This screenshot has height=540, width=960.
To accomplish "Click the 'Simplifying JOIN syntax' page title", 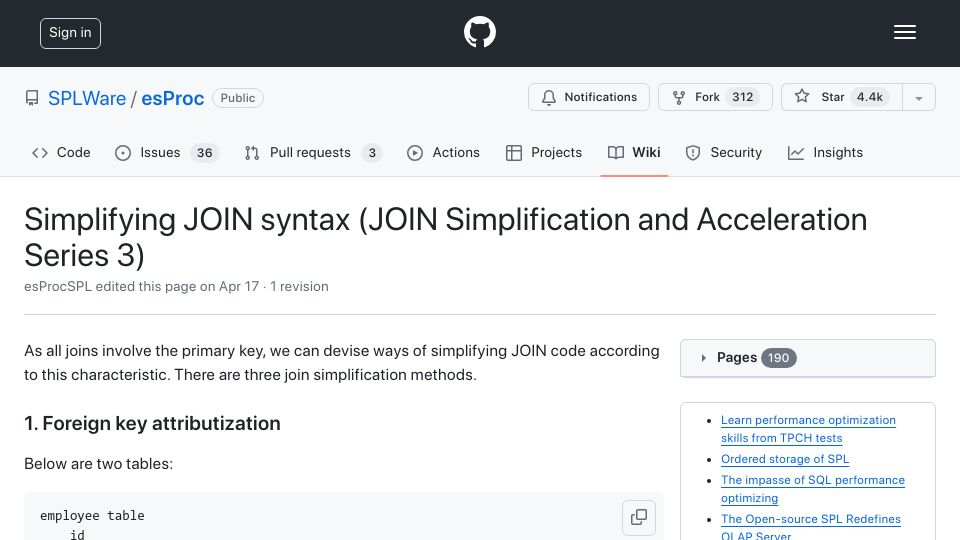I will pyautogui.click(x=446, y=238).
